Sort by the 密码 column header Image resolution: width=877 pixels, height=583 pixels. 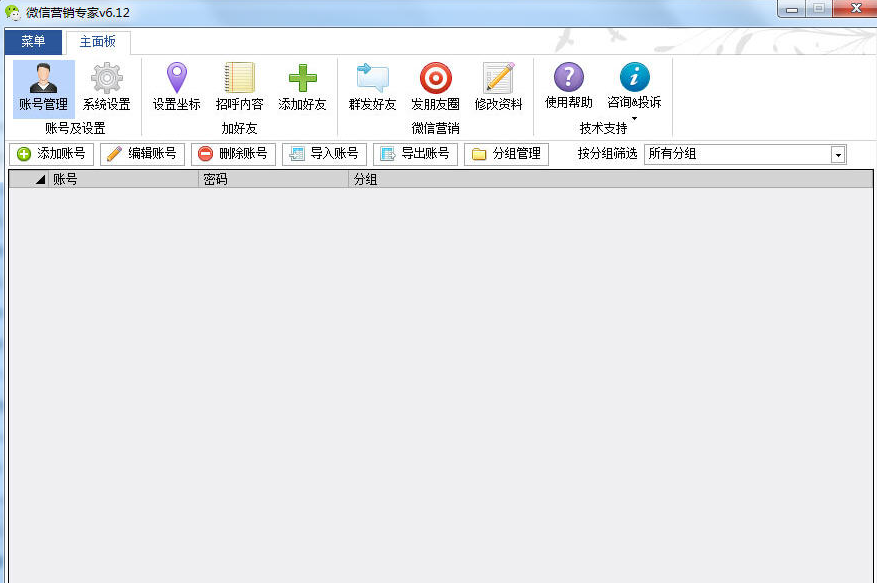tap(274, 179)
